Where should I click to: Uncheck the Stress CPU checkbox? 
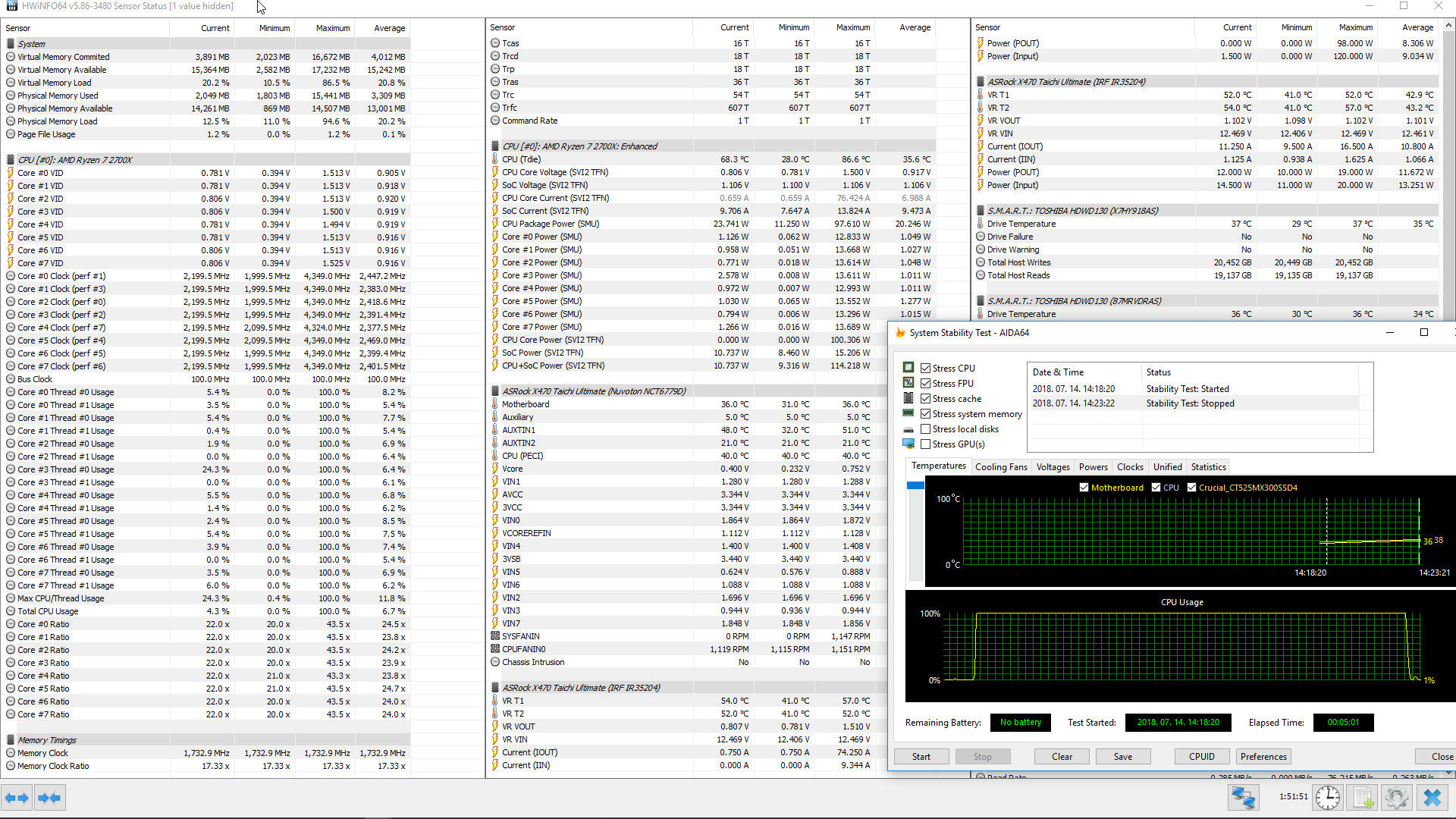click(x=925, y=369)
